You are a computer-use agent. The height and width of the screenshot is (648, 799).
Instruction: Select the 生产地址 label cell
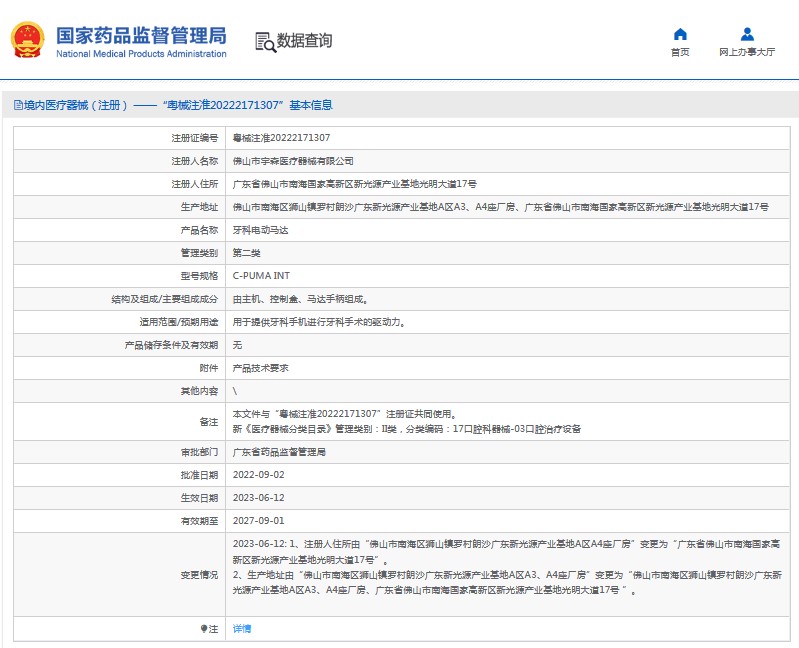[x=120, y=207]
